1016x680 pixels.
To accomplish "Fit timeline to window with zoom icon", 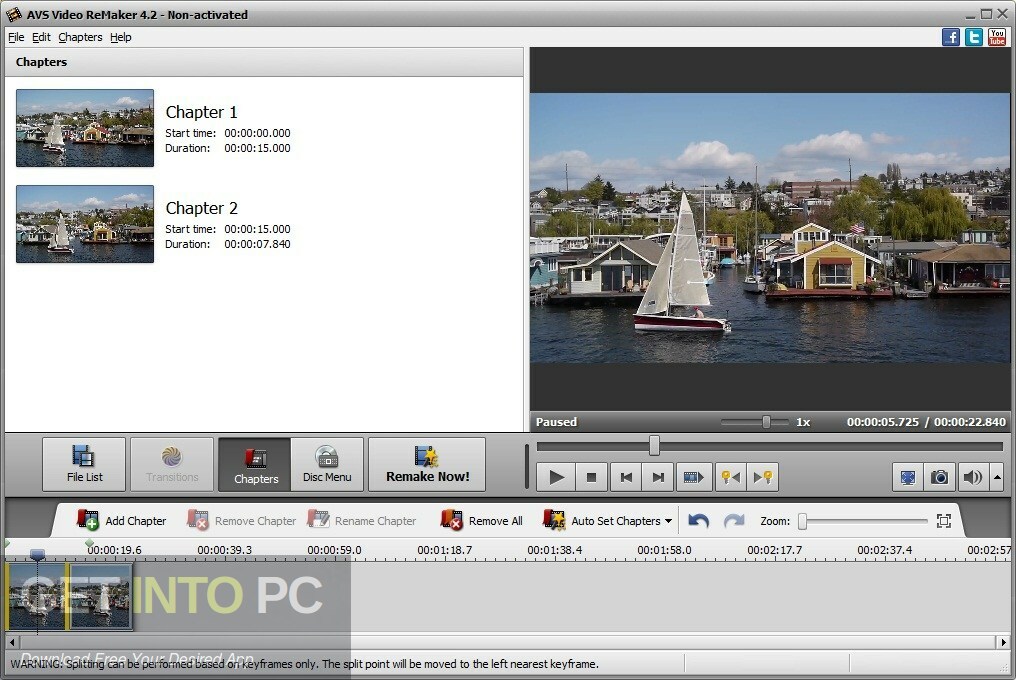I will [943, 521].
